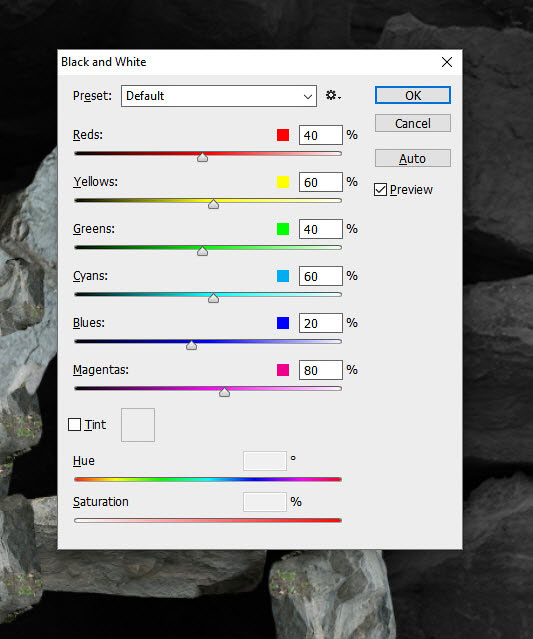Click the magenta swatch next to Magentas
The width and height of the screenshot is (533, 639).
283,370
